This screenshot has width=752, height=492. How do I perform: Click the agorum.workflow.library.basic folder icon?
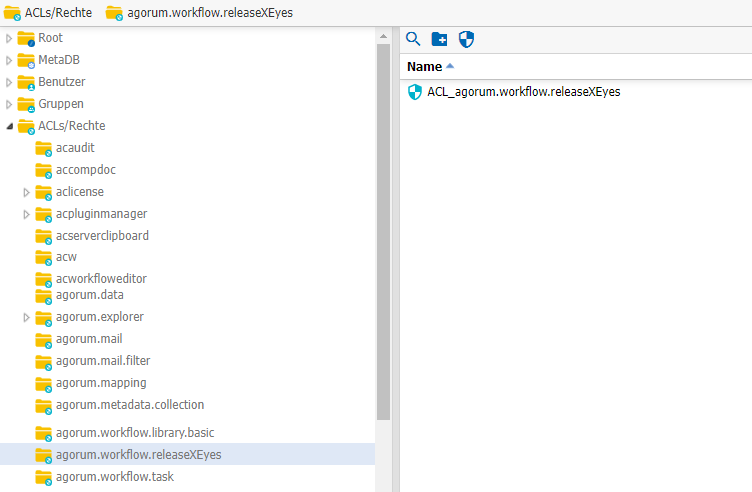point(44,433)
